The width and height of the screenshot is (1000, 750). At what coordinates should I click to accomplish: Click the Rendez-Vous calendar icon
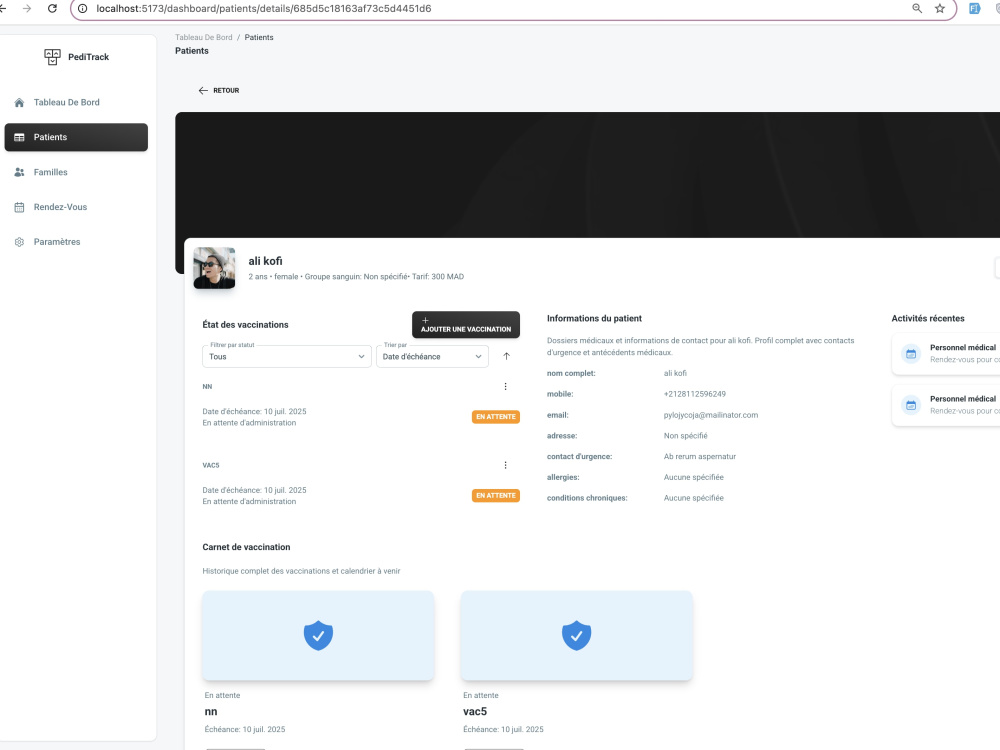[19, 207]
